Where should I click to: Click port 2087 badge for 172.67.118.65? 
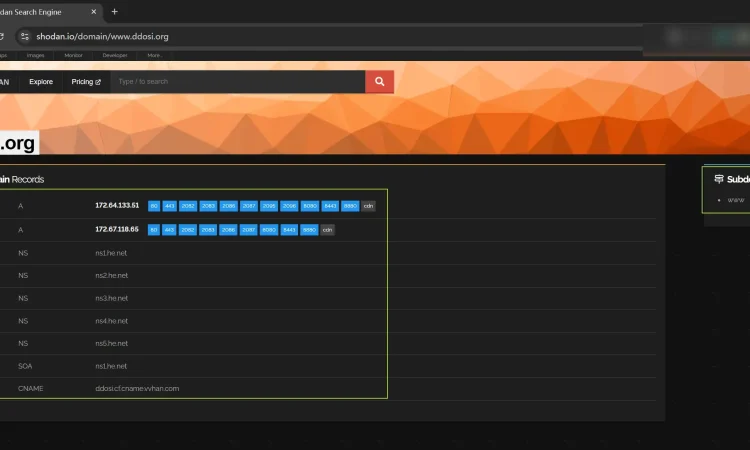coord(248,230)
